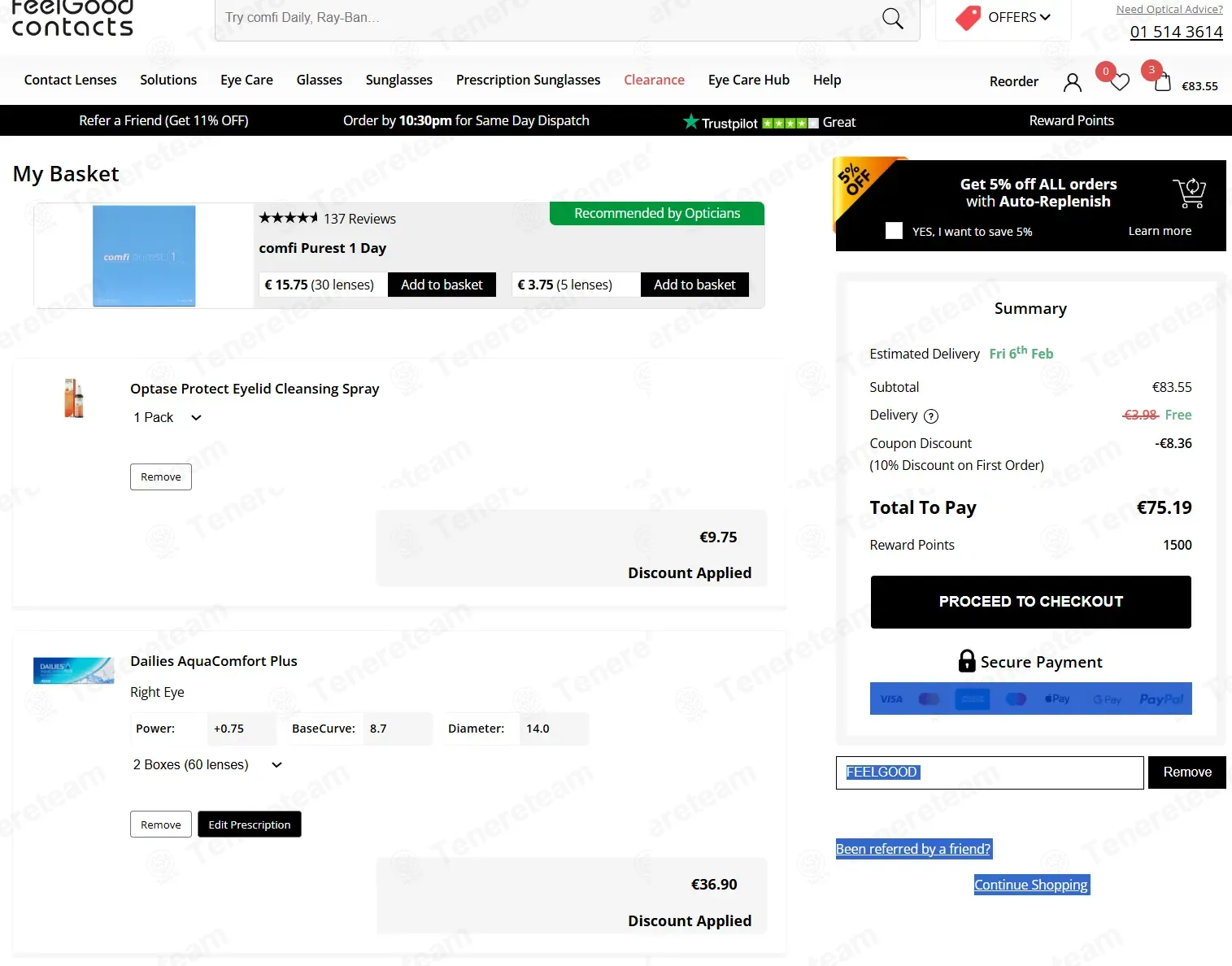
Task: Remove the FEELGOOD coupon code
Action: pos(1187,772)
